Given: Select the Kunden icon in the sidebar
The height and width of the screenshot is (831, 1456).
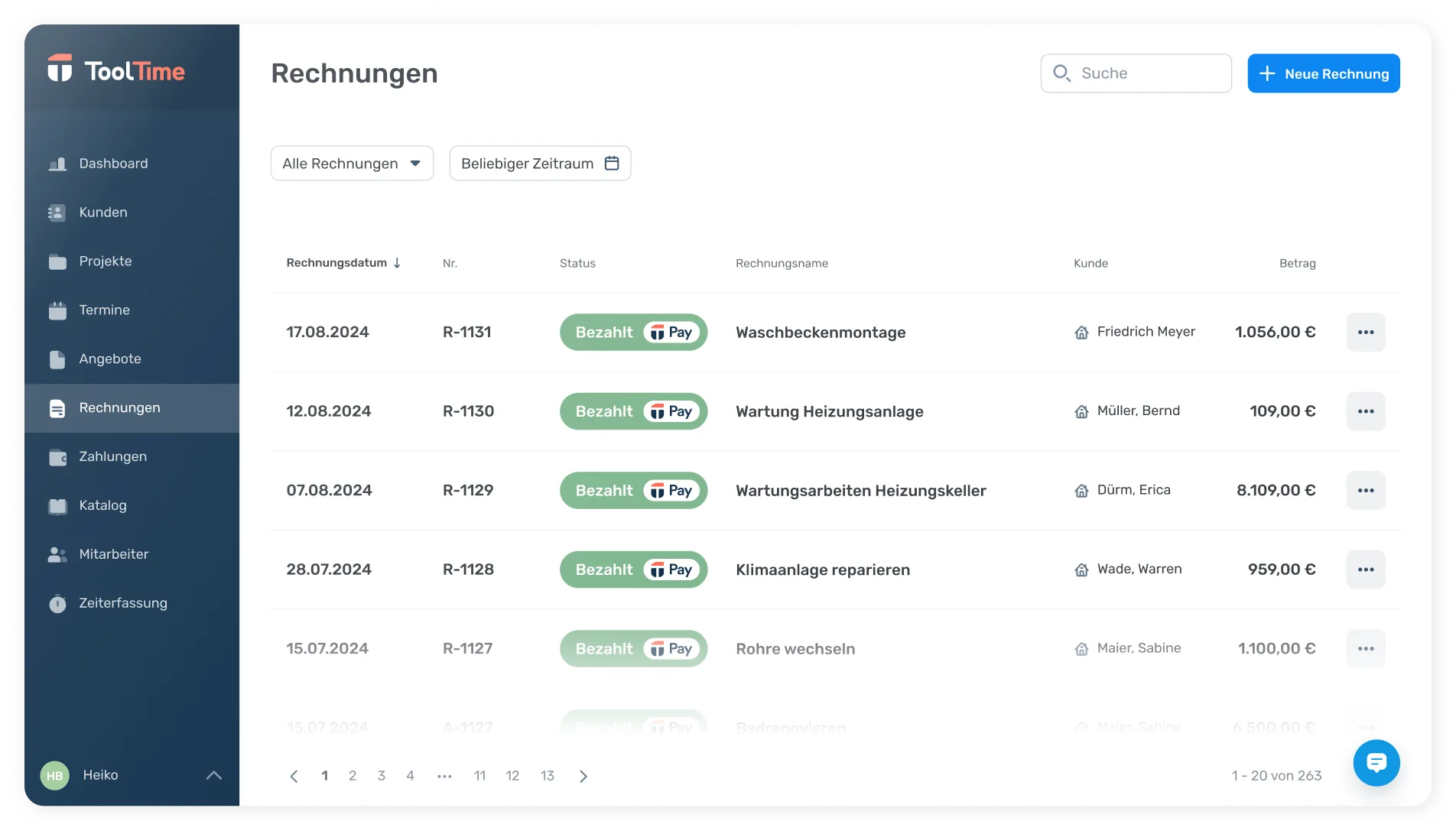Looking at the screenshot, I should (57, 212).
